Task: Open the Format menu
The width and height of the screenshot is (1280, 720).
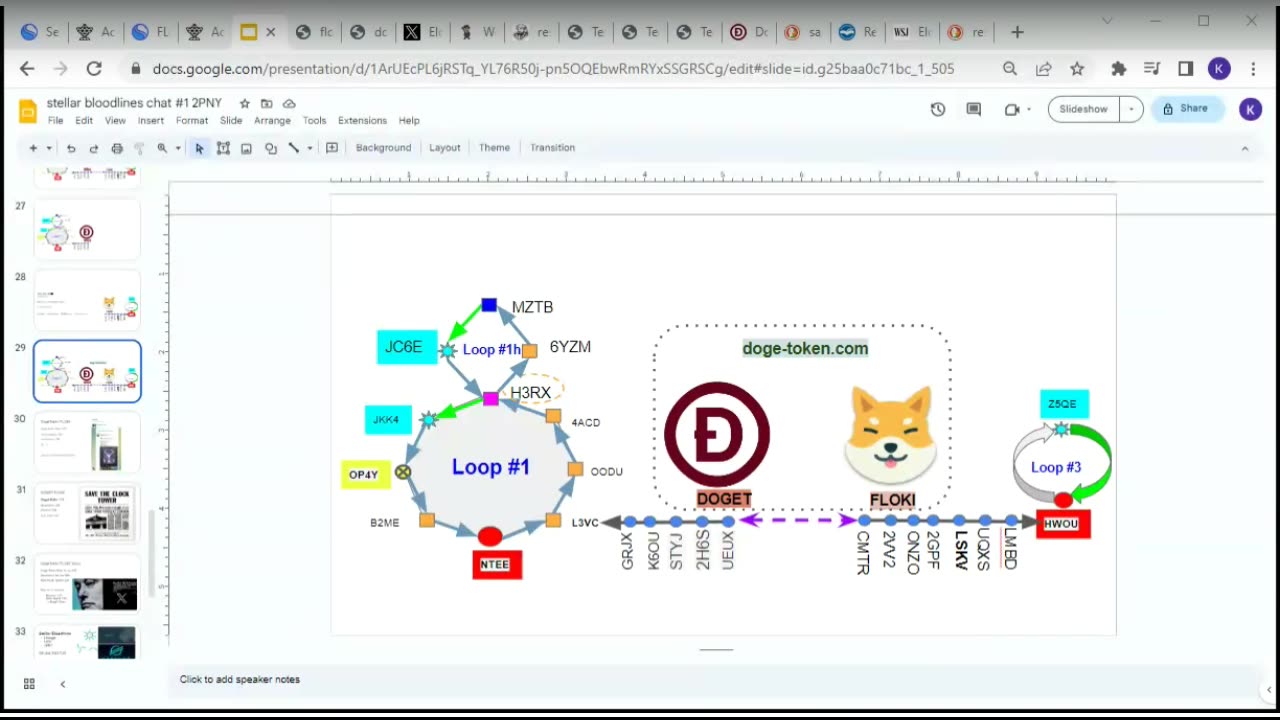Action: click(x=192, y=120)
